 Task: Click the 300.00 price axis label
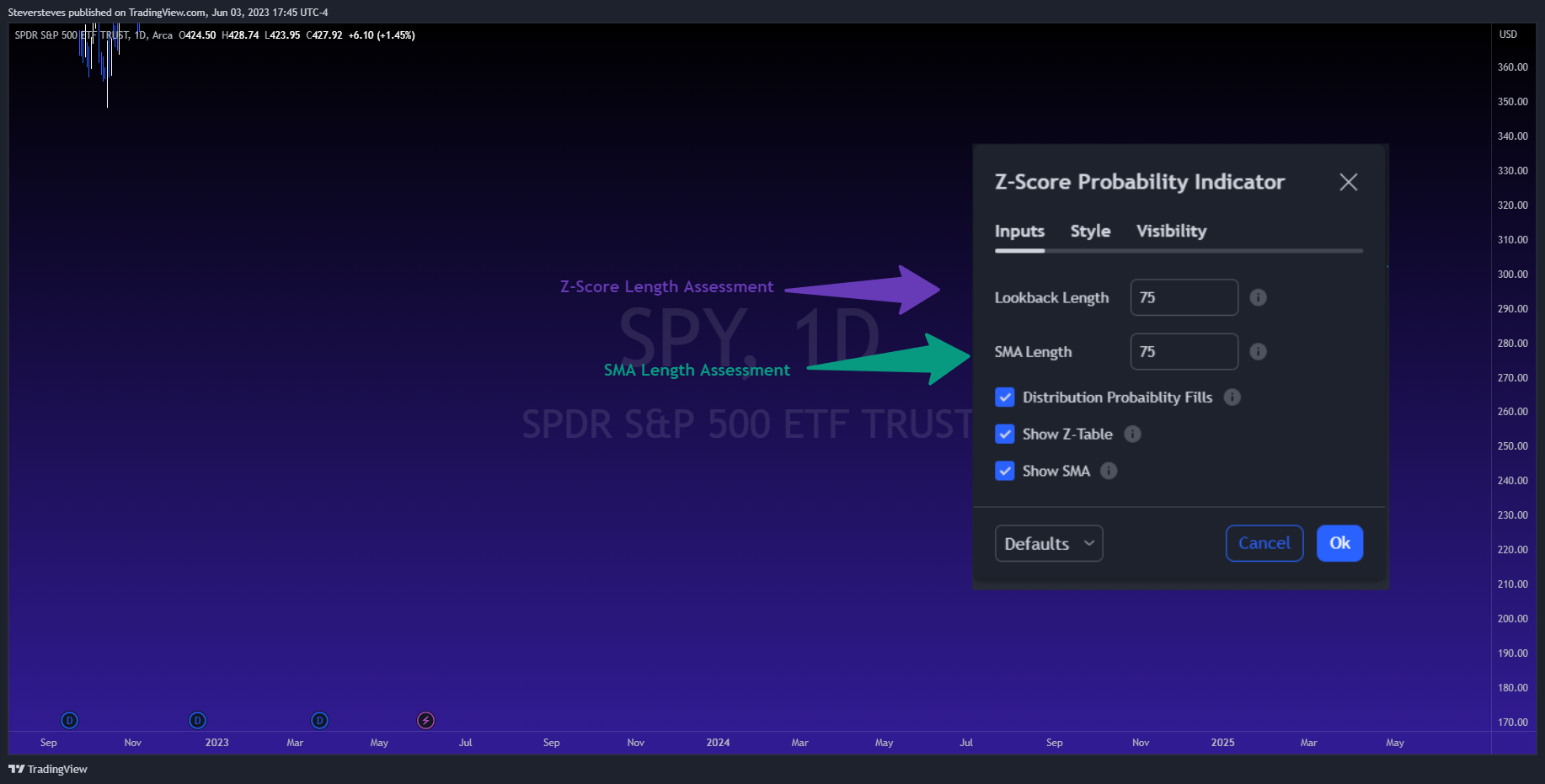point(1512,275)
